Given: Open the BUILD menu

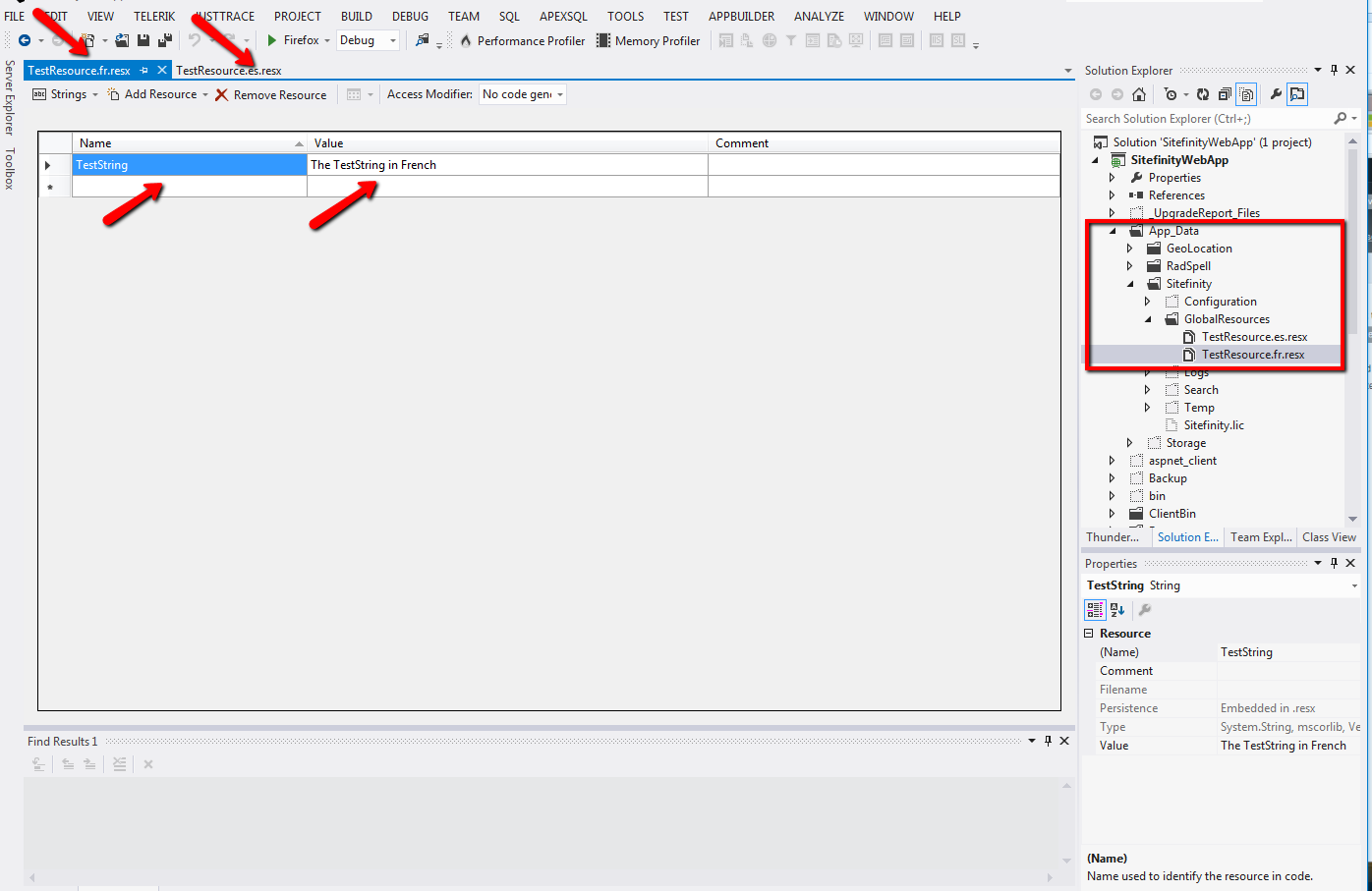Looking at the screenshot, I should click(357, 16).
